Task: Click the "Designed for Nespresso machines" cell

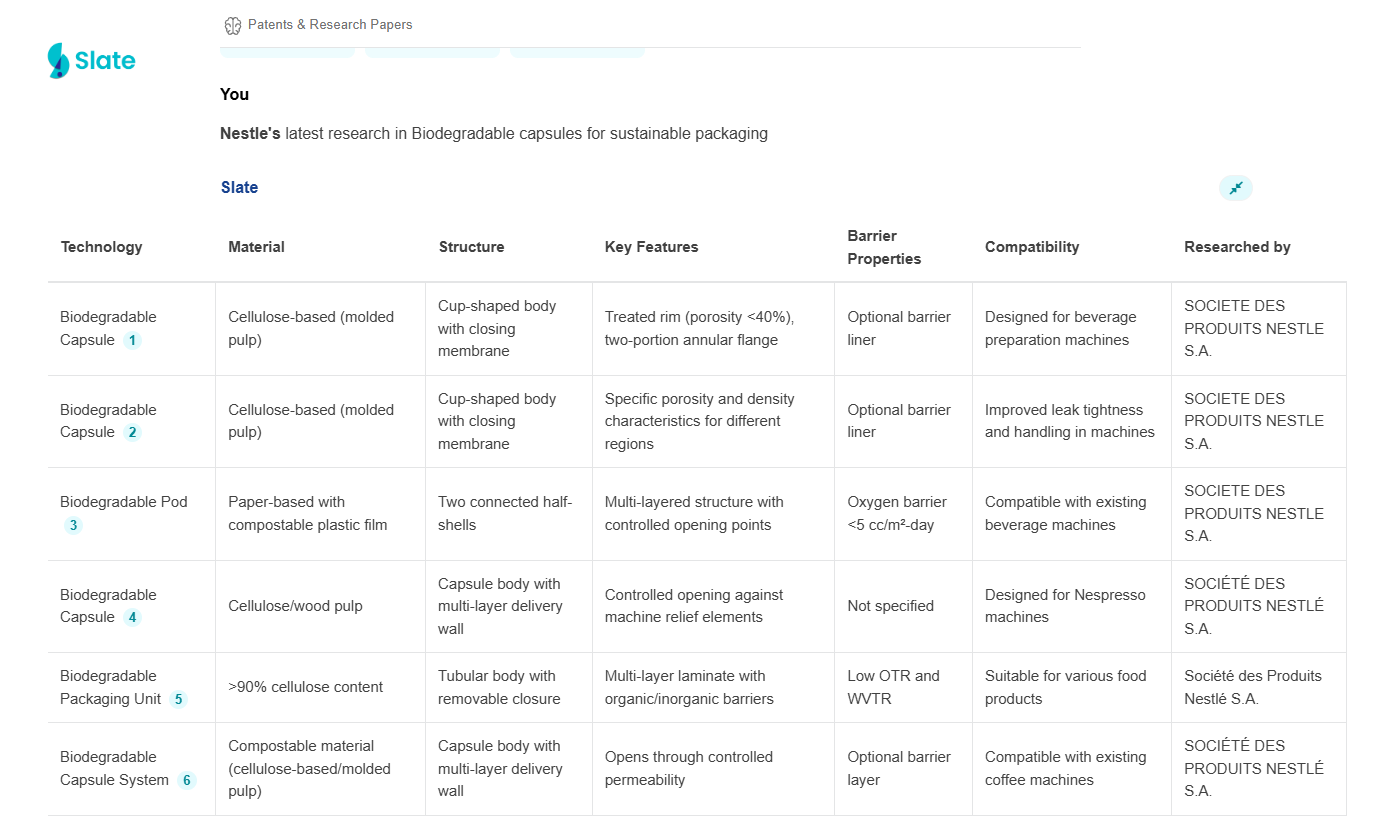Action: tap(1065, 606)
